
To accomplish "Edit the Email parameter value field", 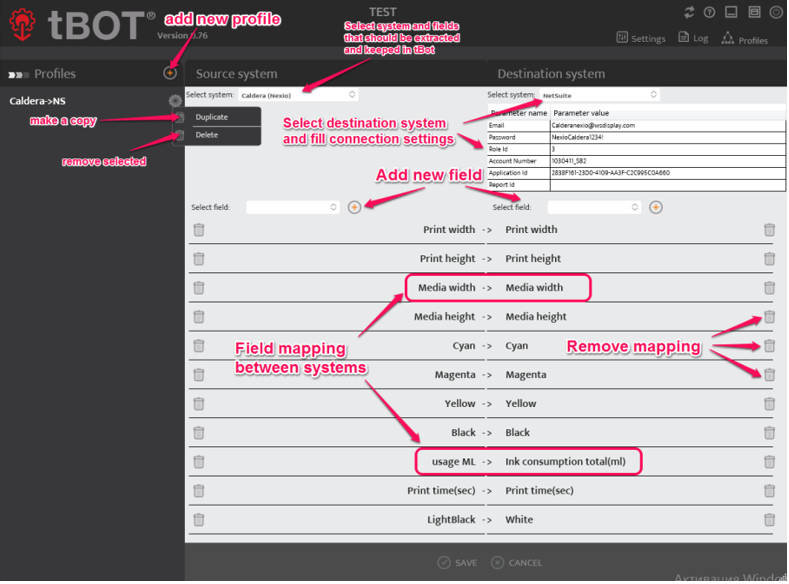I will tap(667, 125).
